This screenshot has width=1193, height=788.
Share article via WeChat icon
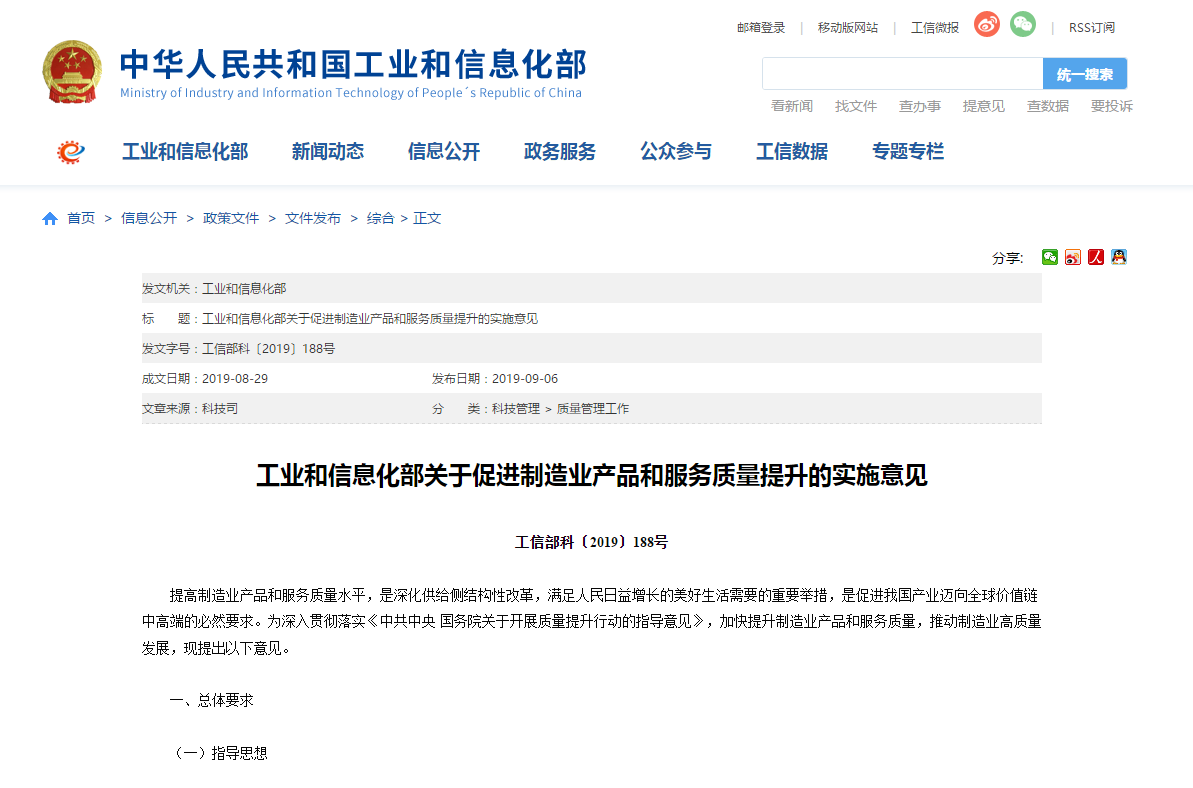click(1050, 257)
